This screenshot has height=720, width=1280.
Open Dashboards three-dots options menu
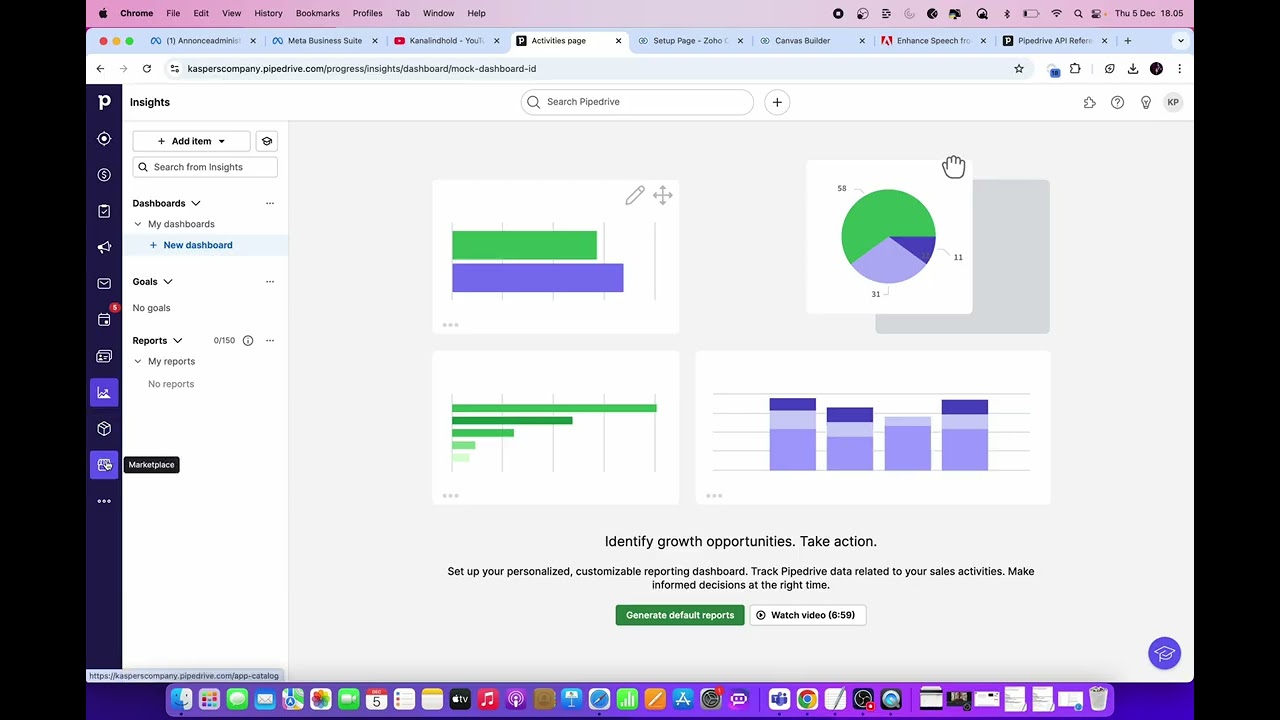269,203
